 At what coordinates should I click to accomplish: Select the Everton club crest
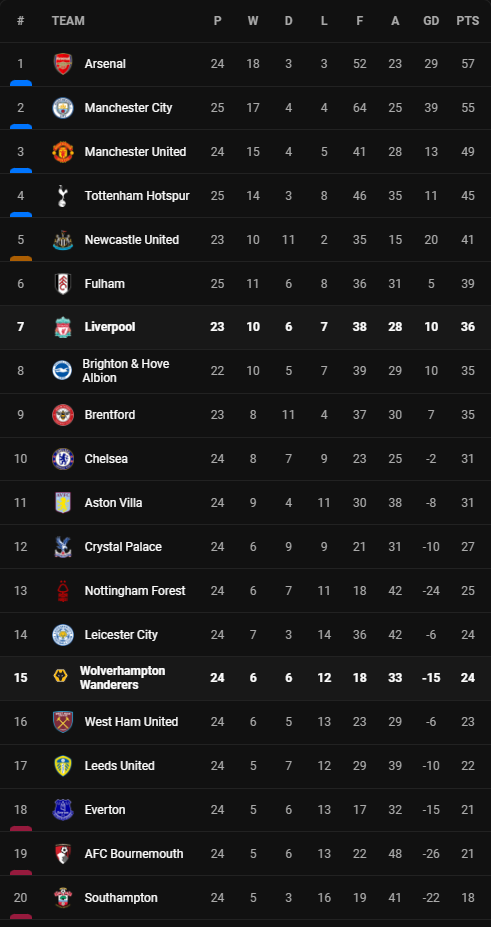click(63, 809)
